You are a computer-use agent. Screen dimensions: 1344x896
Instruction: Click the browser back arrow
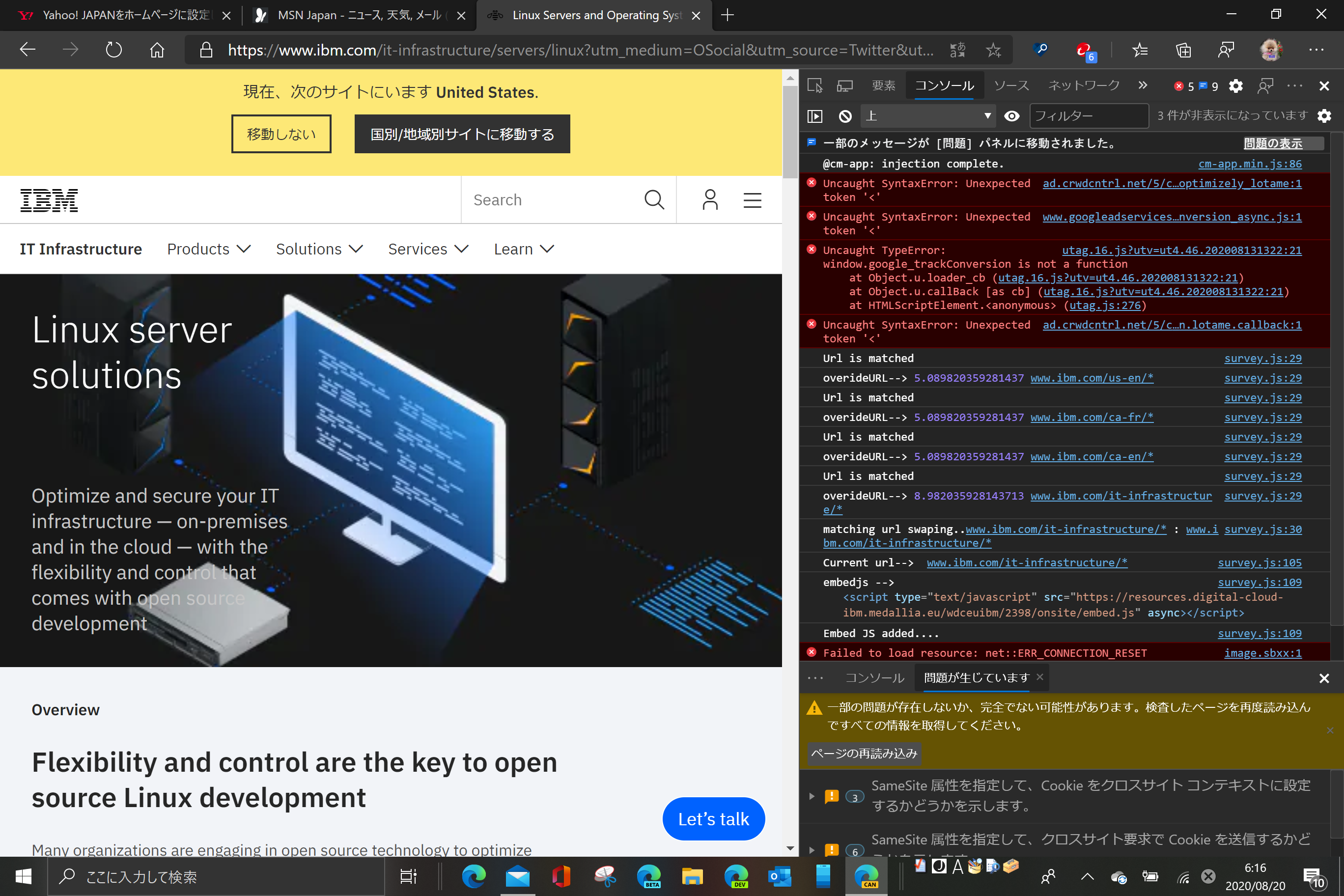[x=28, y=50]
